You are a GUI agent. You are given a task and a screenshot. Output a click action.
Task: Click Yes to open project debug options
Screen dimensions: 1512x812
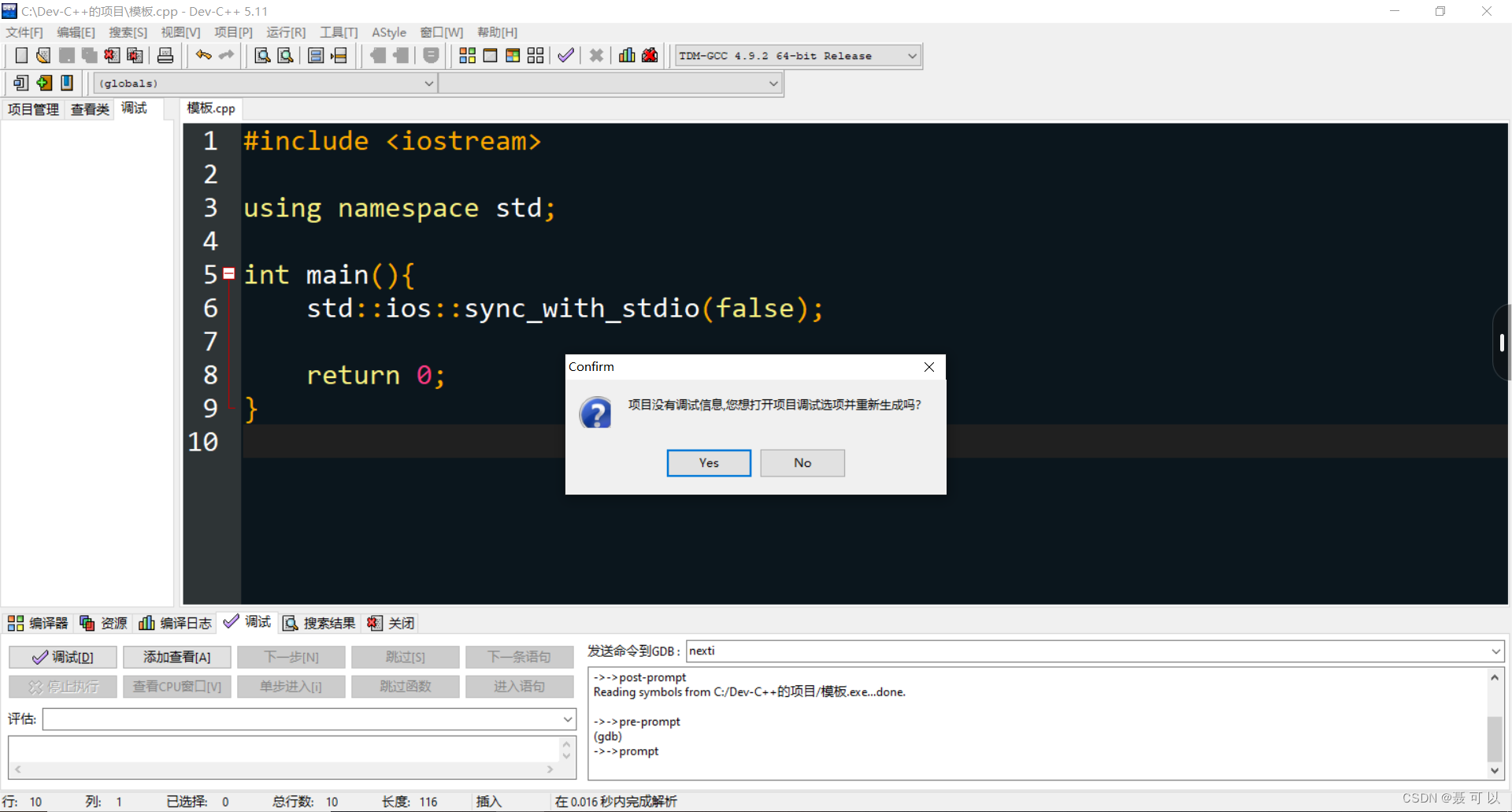708,462
